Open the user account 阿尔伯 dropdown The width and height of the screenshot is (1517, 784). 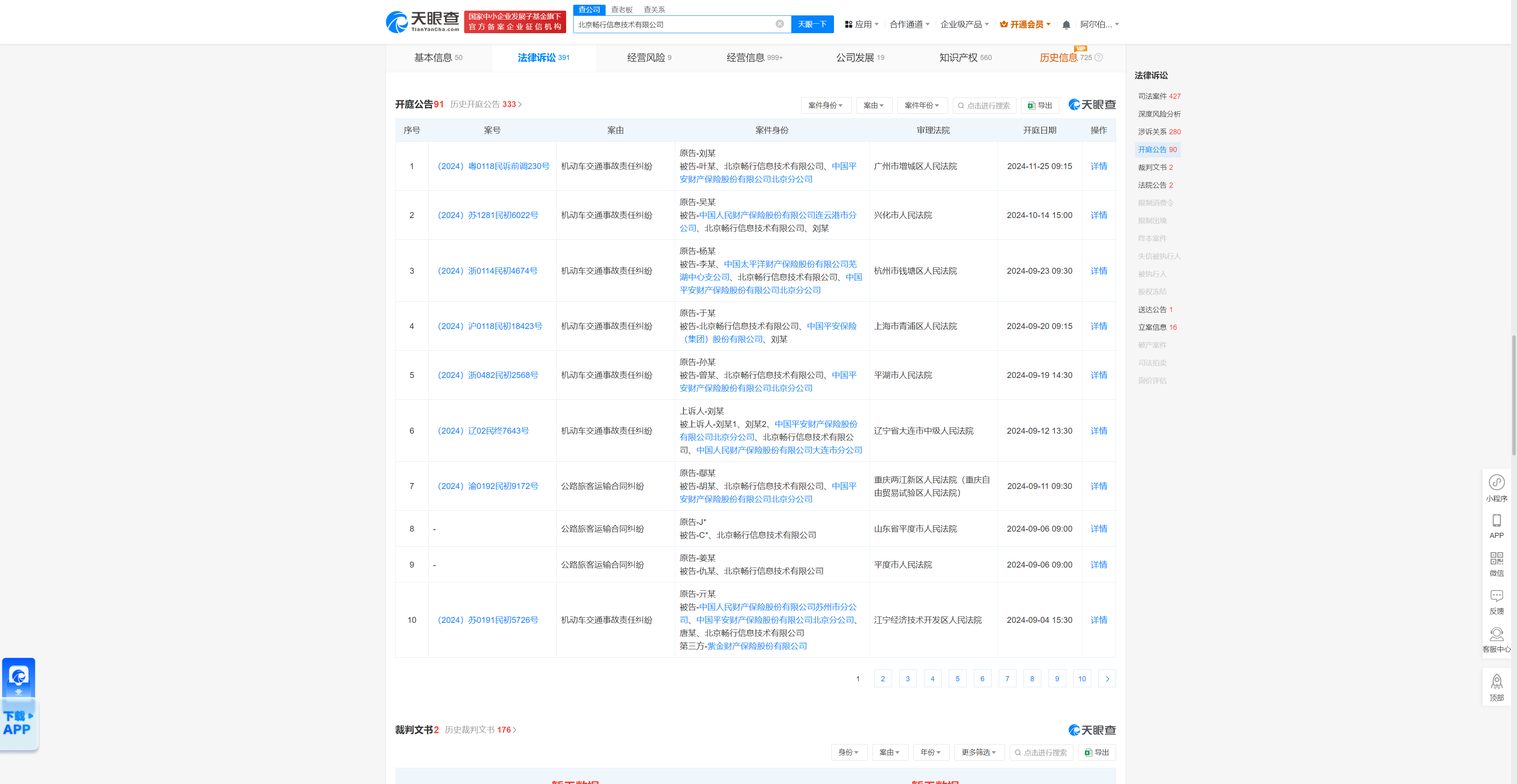pyautogui.click(x=1099, y=25)
